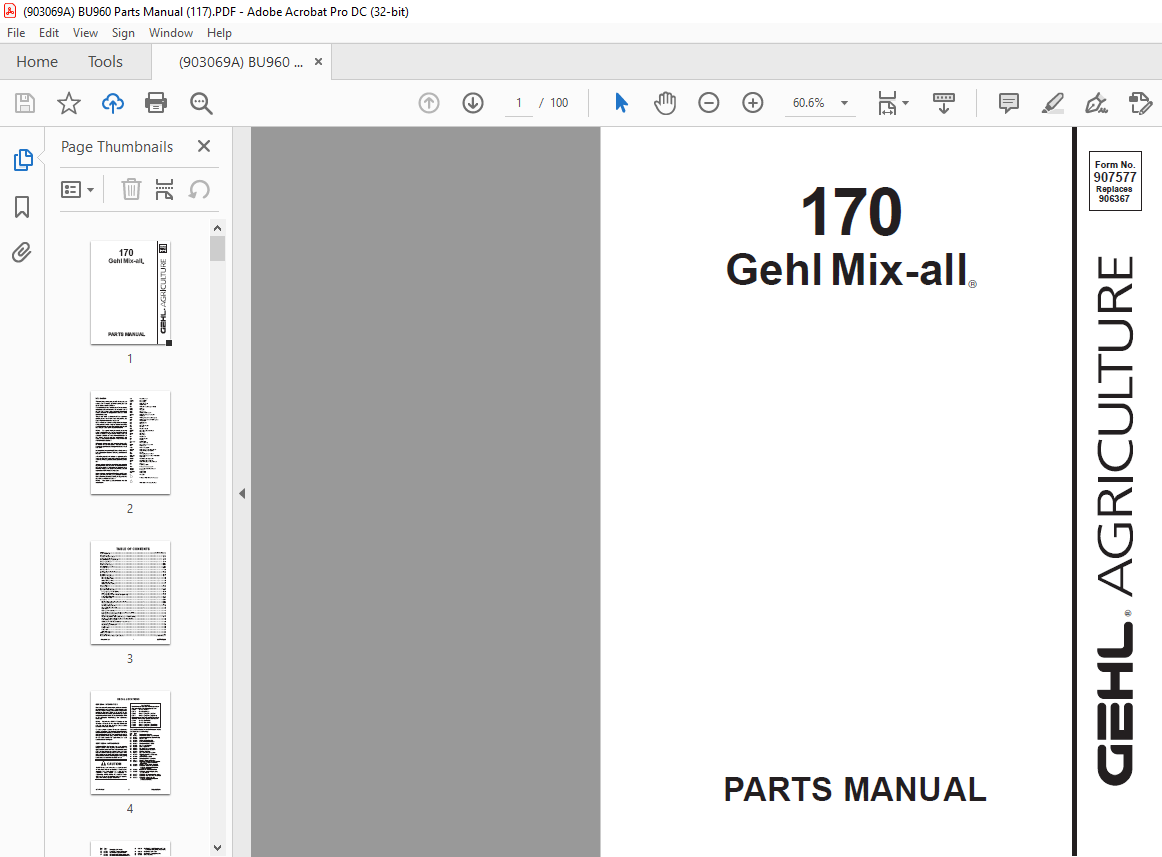Click the '100' total page count
This screenshot has height=857, width=1162.
pos(559,103)
